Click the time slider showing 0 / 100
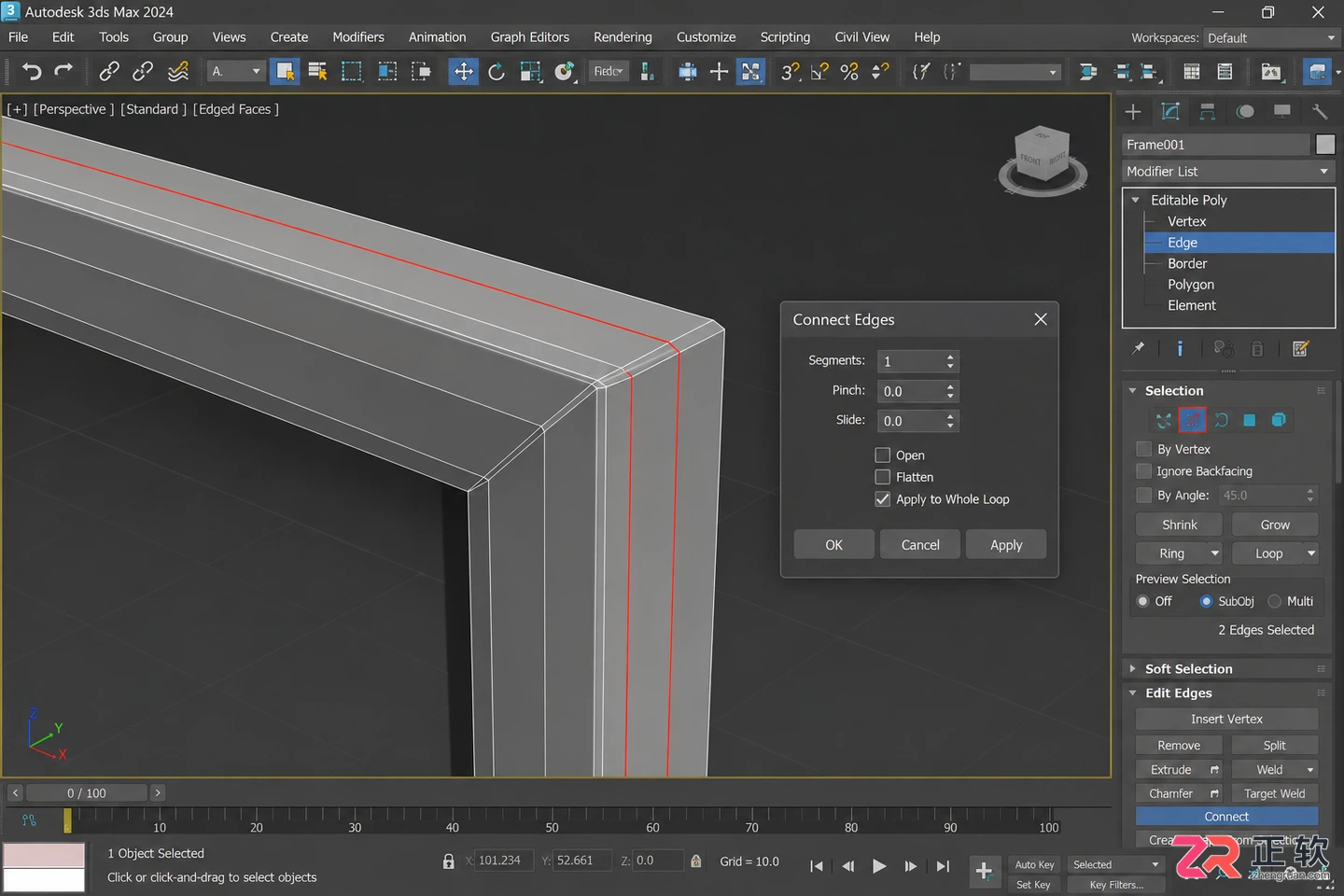Viewport: 1344px width, 896px height. [86, 793]
